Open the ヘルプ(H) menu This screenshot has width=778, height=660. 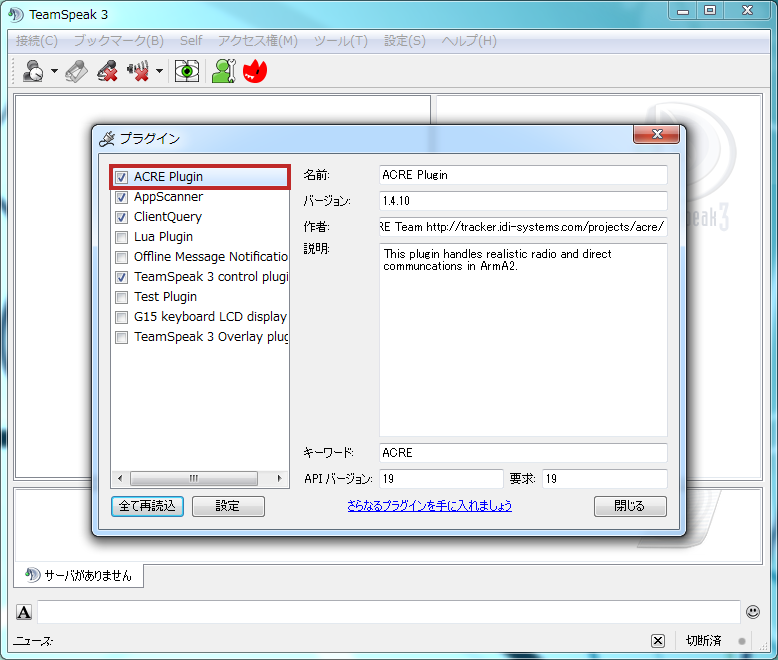(x=469, y=41)
